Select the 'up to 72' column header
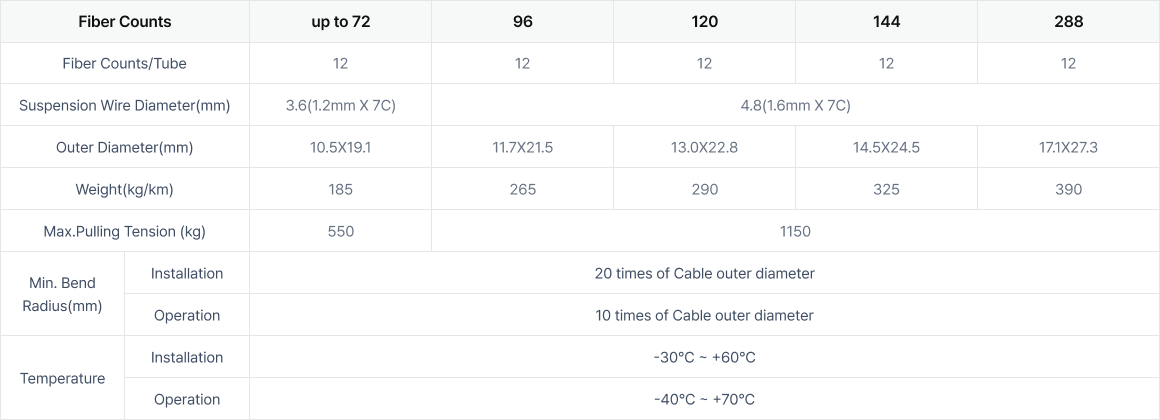The image size is (1160, 420). pyautogui.click(x=340, y=21)
